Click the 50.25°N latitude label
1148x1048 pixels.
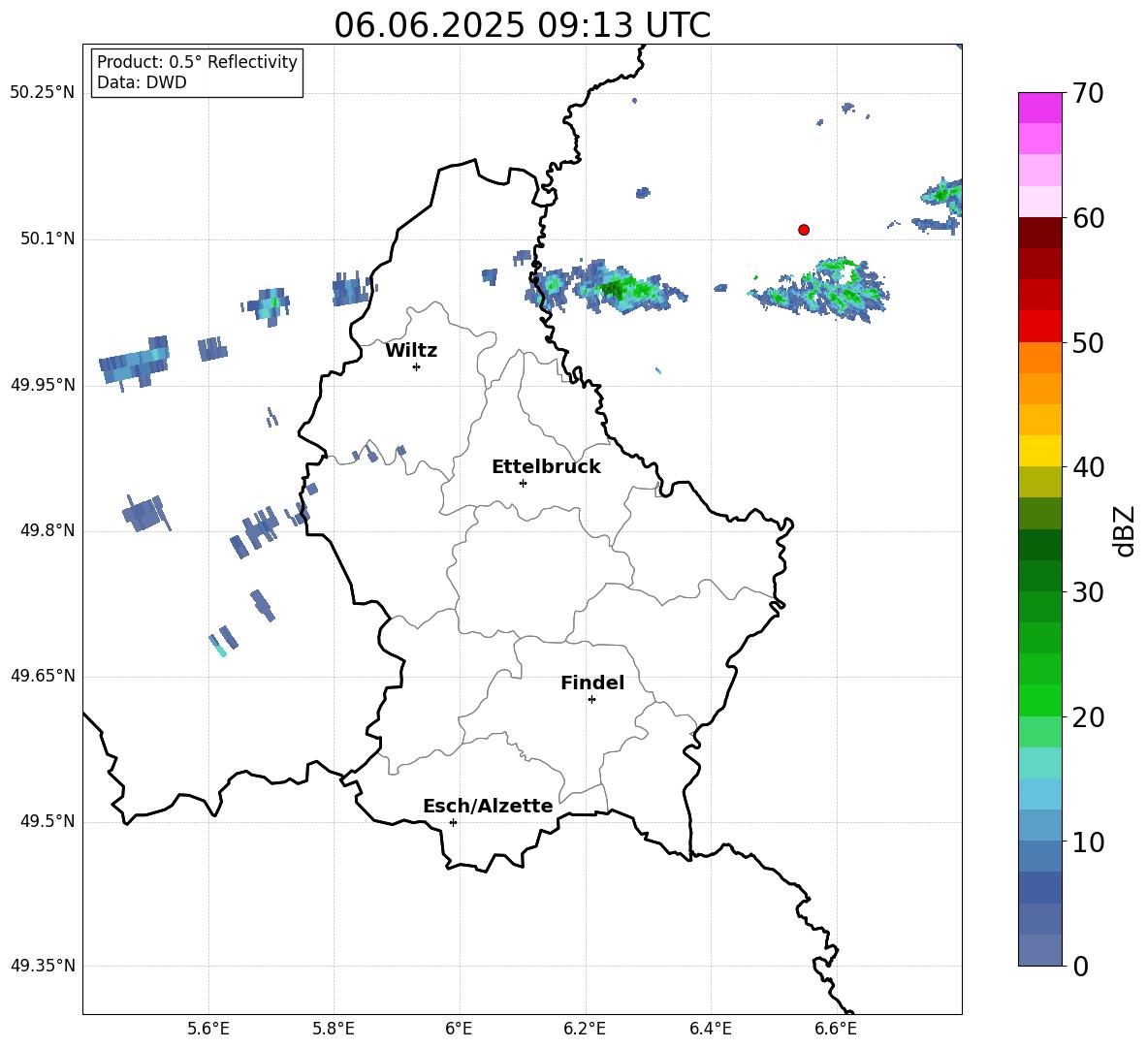click(x=43, y=92)
